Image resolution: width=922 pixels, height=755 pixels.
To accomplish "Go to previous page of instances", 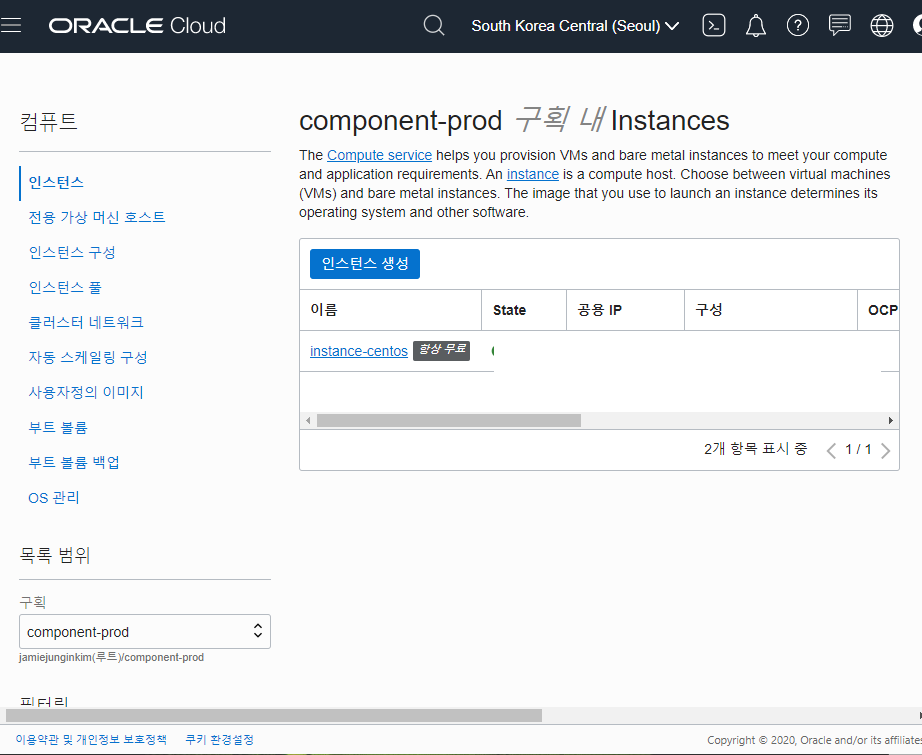I will pos(831,450).
